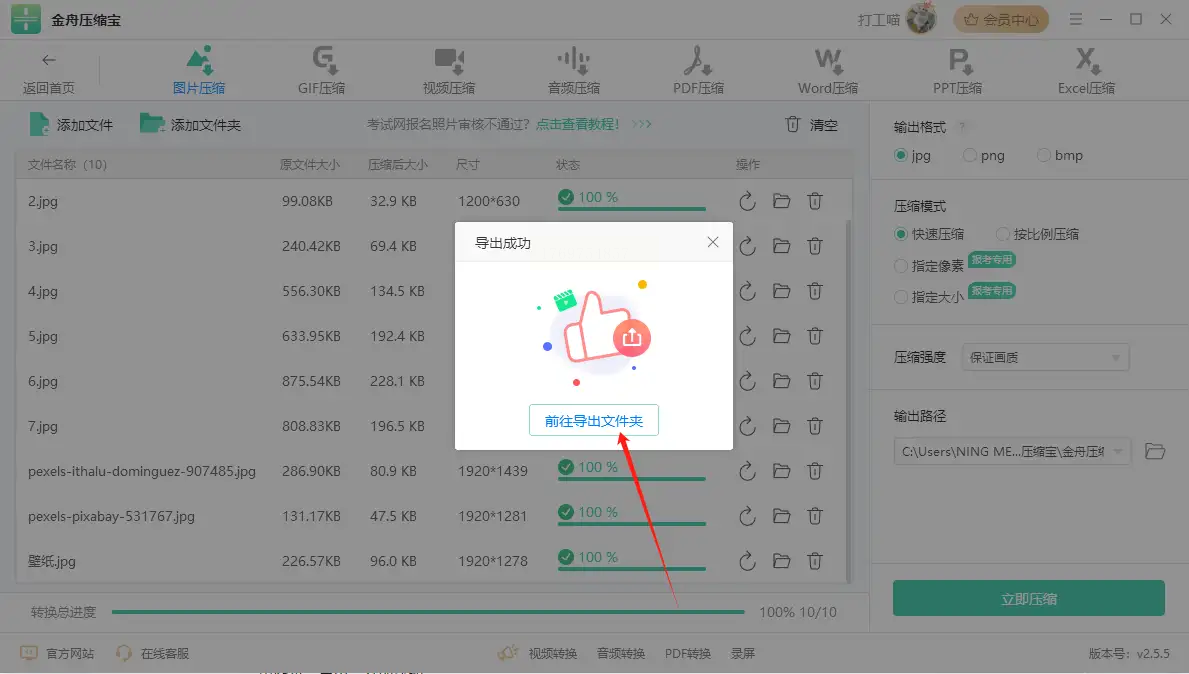Click 添加文件 add file button
This screenshot has height=674, width=1189.
[71, 124]
